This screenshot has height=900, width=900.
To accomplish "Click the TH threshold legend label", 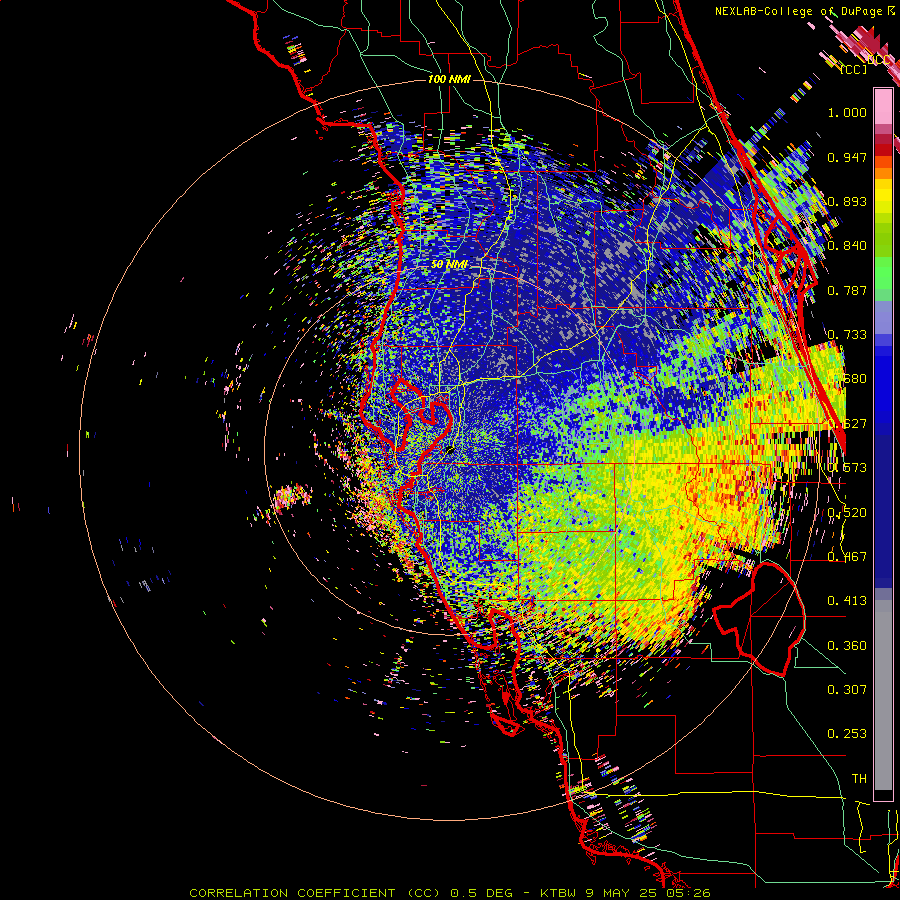I will (859, 778).
